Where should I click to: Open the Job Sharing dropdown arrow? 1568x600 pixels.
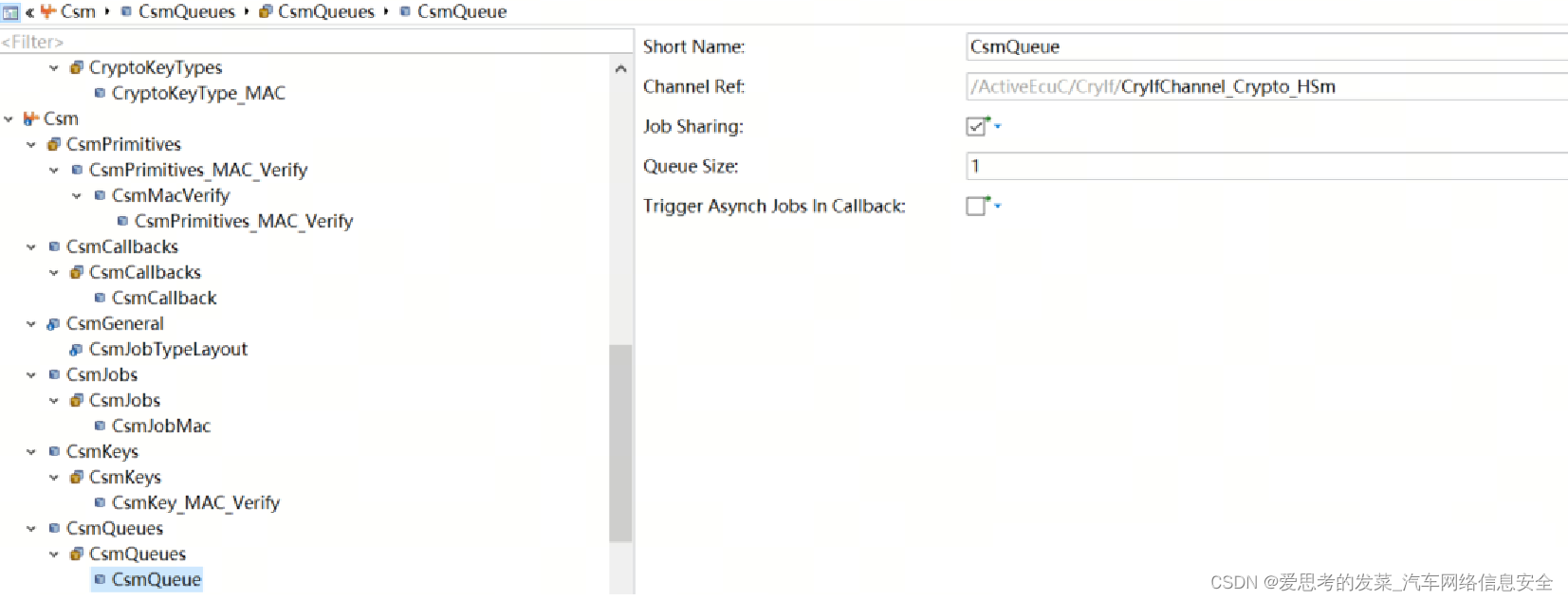point(997,126)
